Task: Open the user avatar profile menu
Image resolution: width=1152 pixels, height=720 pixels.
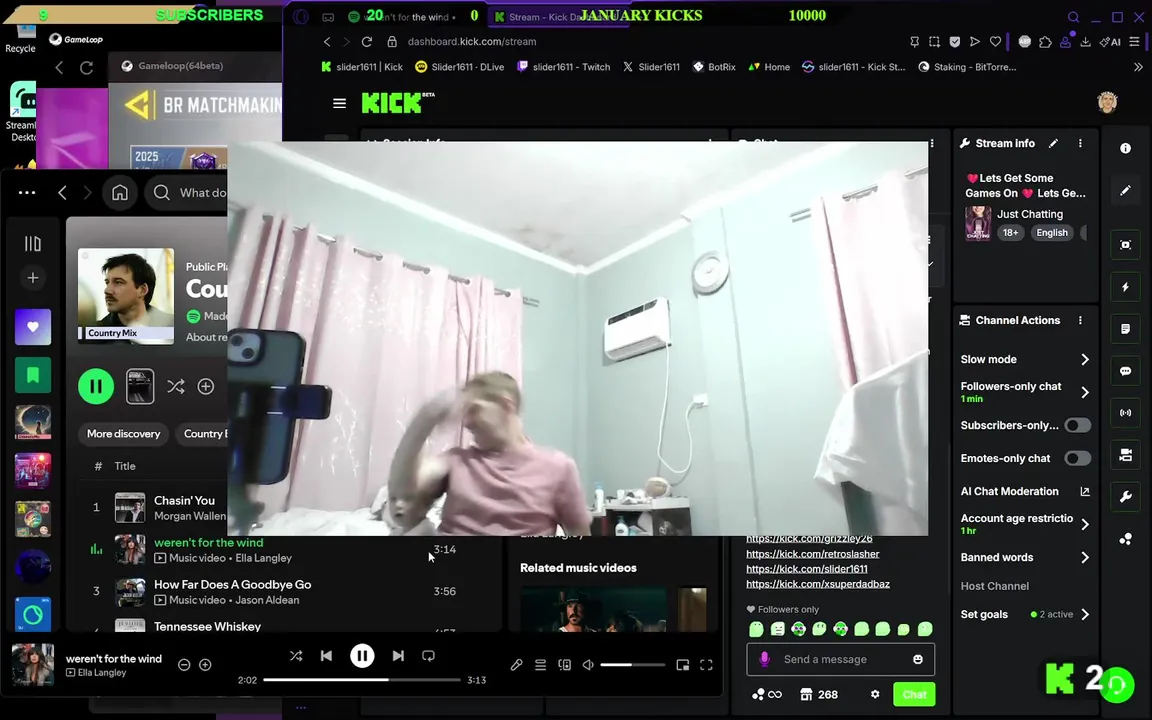Action: [x=1106, y=102]
